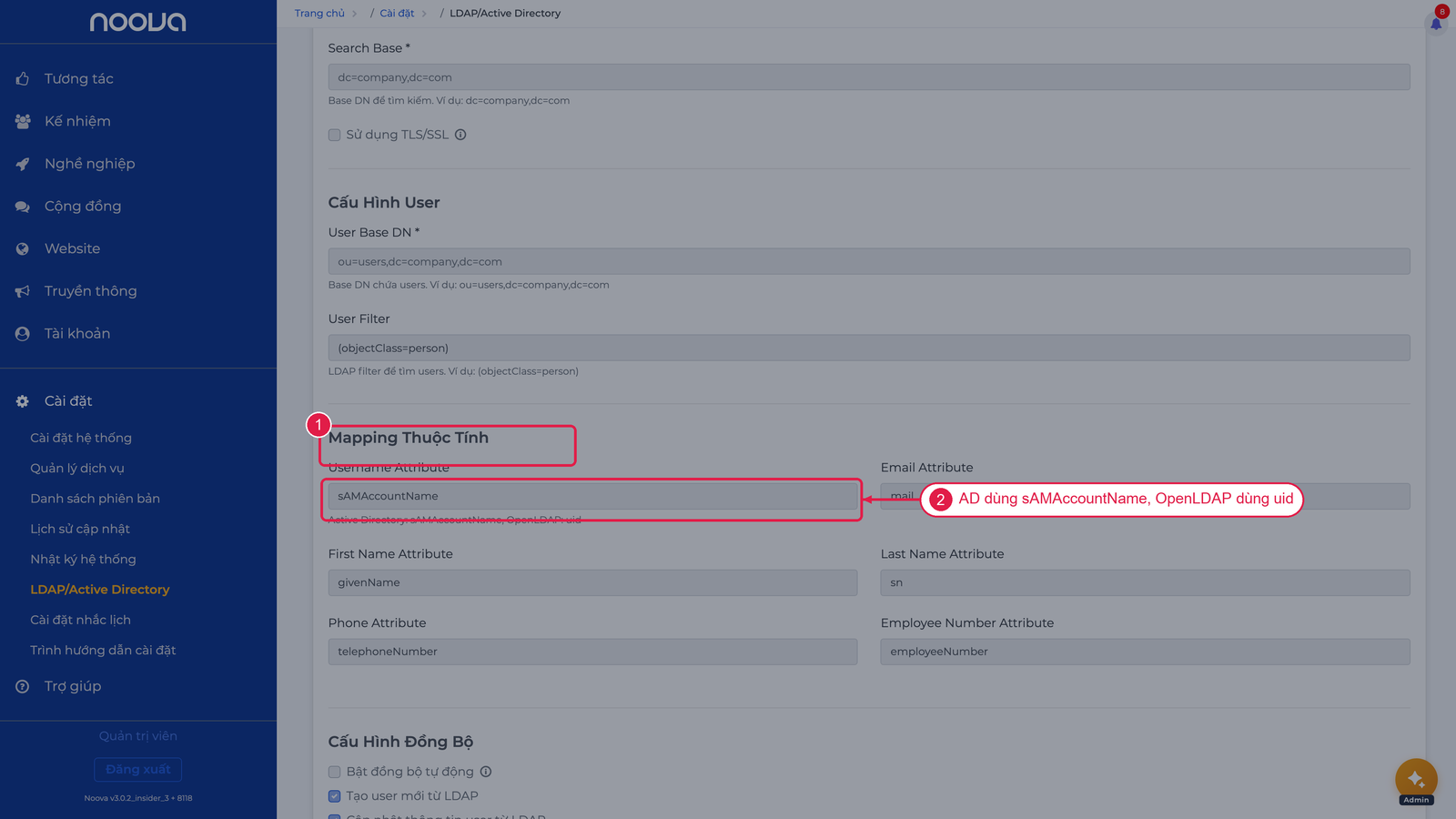Open Nhật ký hệ thống submenu item
The width and height of the screenshot is (1456, 819).
point(83,559)
